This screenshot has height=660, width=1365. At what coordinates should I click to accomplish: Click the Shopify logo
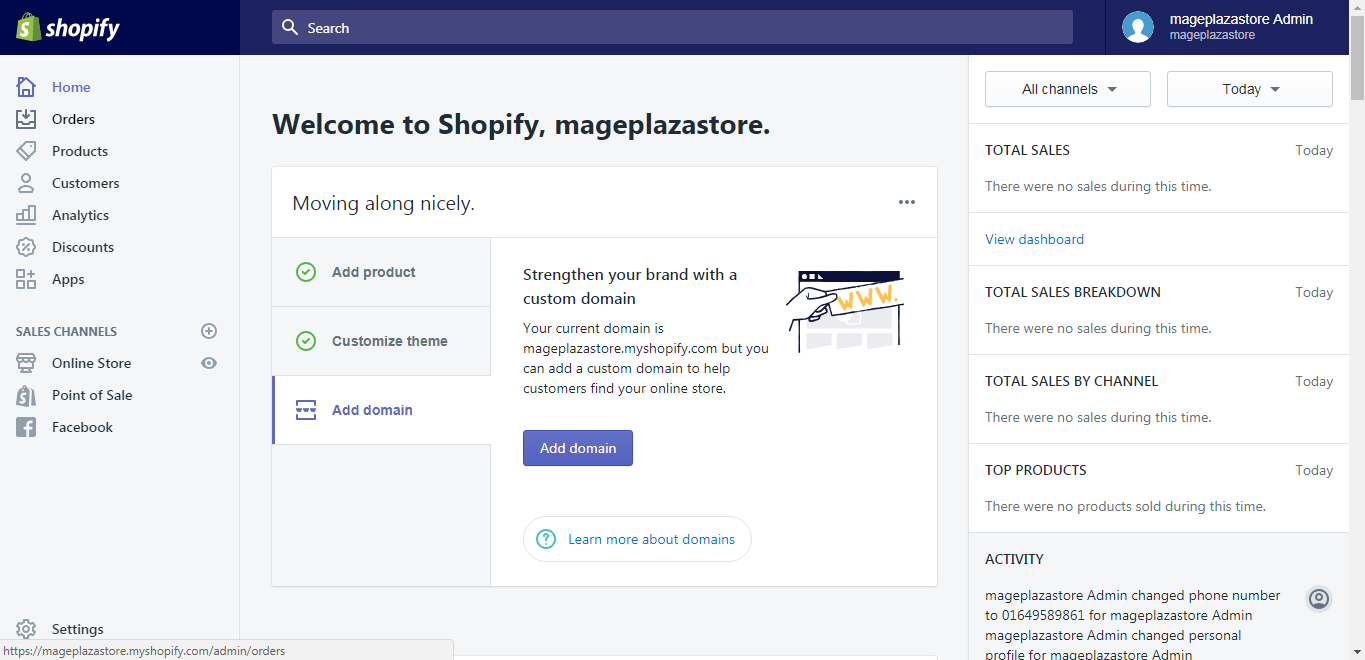click(68, 27)
